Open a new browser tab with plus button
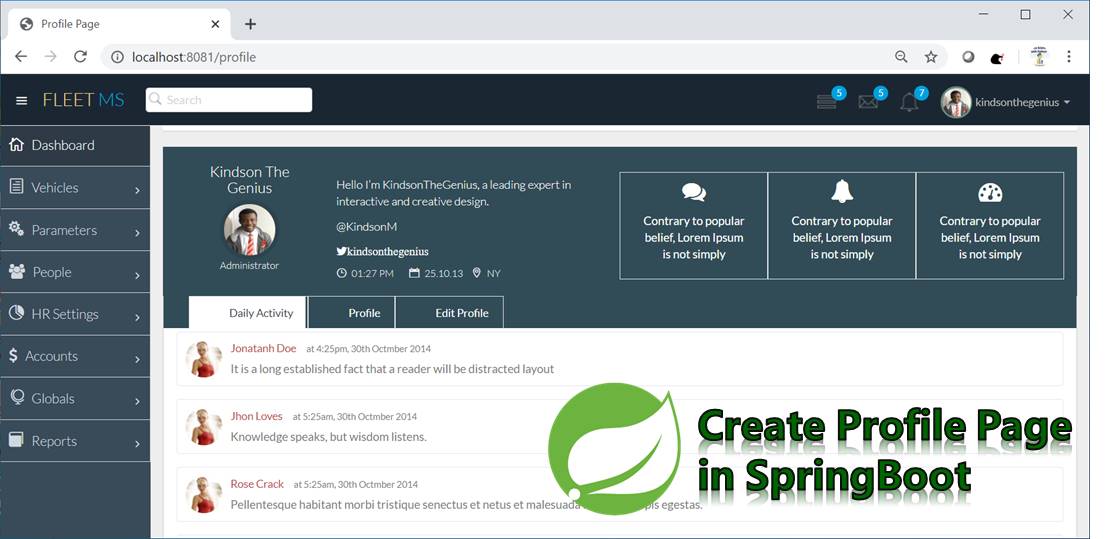The image size is (1110, 539). point(250,24)
